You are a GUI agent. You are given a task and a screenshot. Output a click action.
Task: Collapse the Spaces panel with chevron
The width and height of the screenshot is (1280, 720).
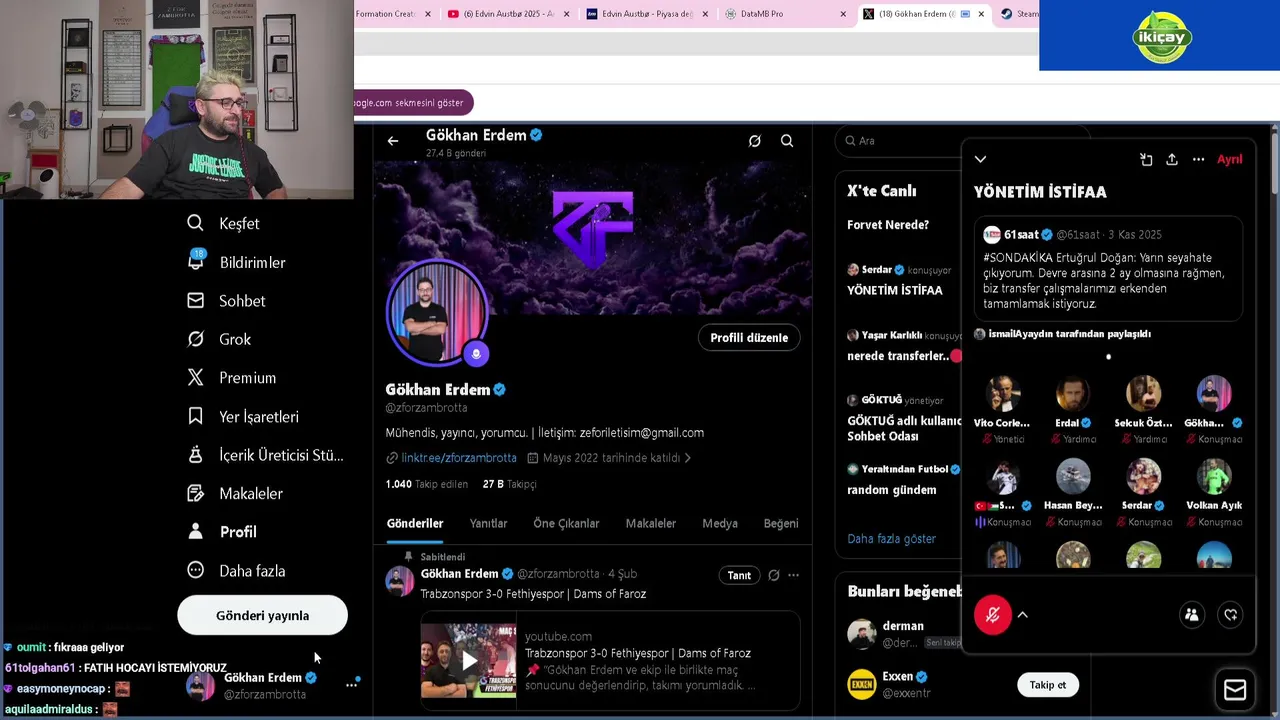[x=980, y=159]
